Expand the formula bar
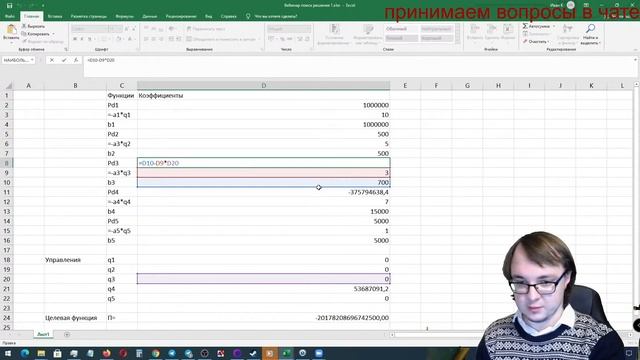 click(636, 60)
